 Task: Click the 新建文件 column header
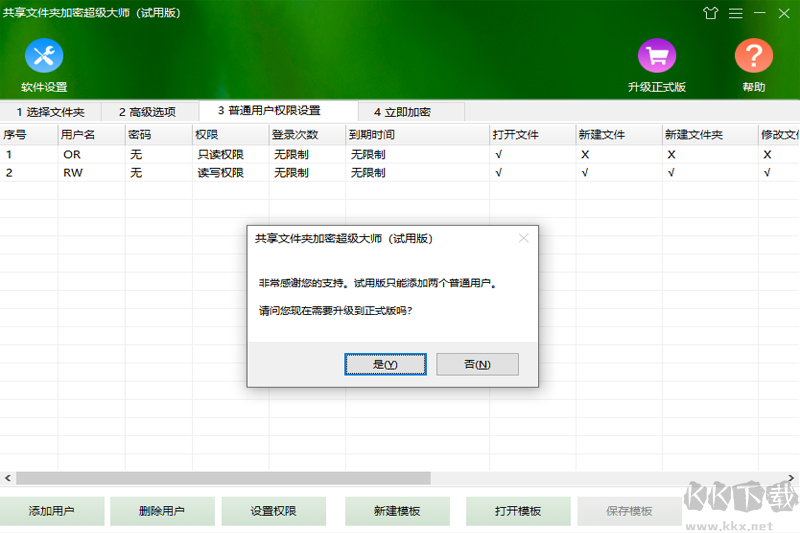coord(619,135)
